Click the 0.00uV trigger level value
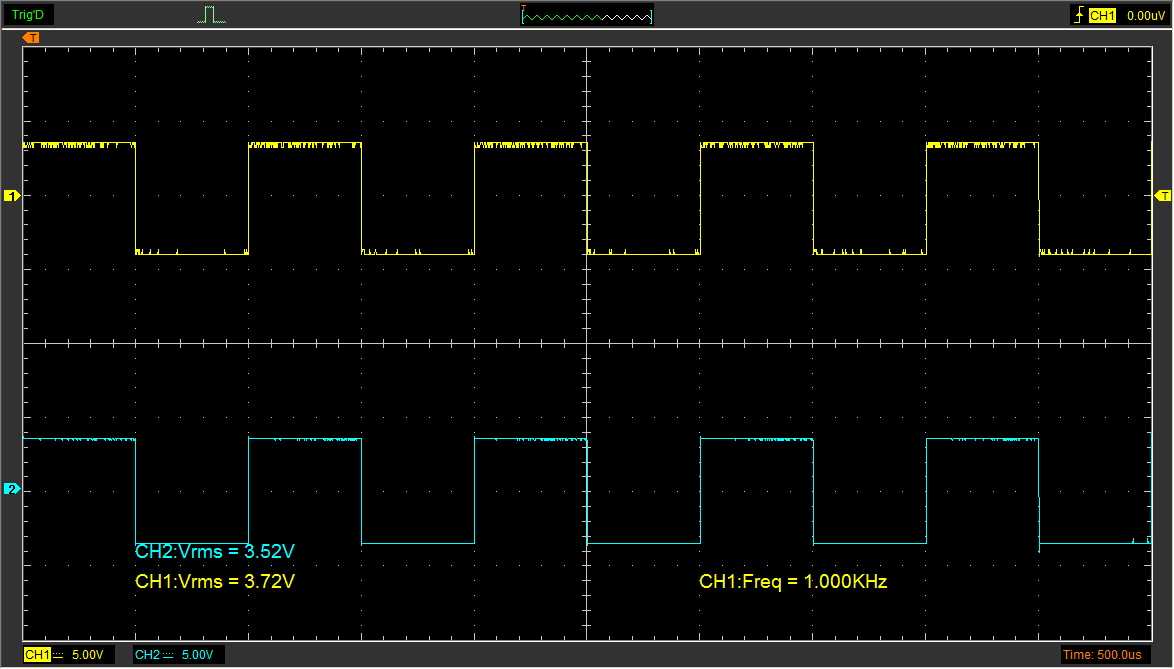The image size is (1174, 669). 1146,15
